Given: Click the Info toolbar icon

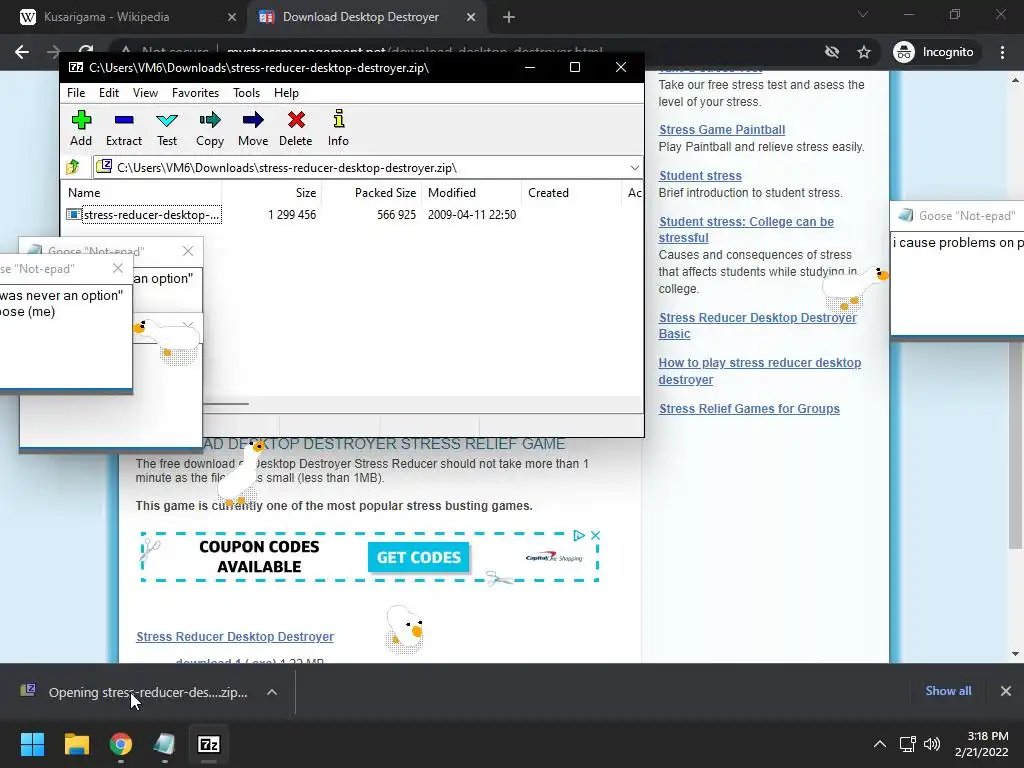Looking at the screenshot, I should point(338,128).
